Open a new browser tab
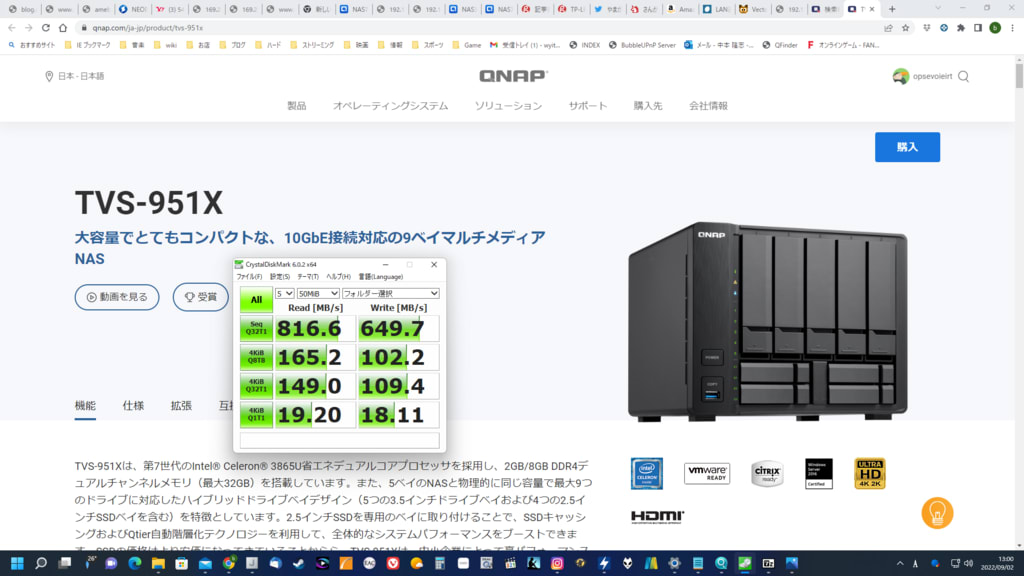 (892, 9)
